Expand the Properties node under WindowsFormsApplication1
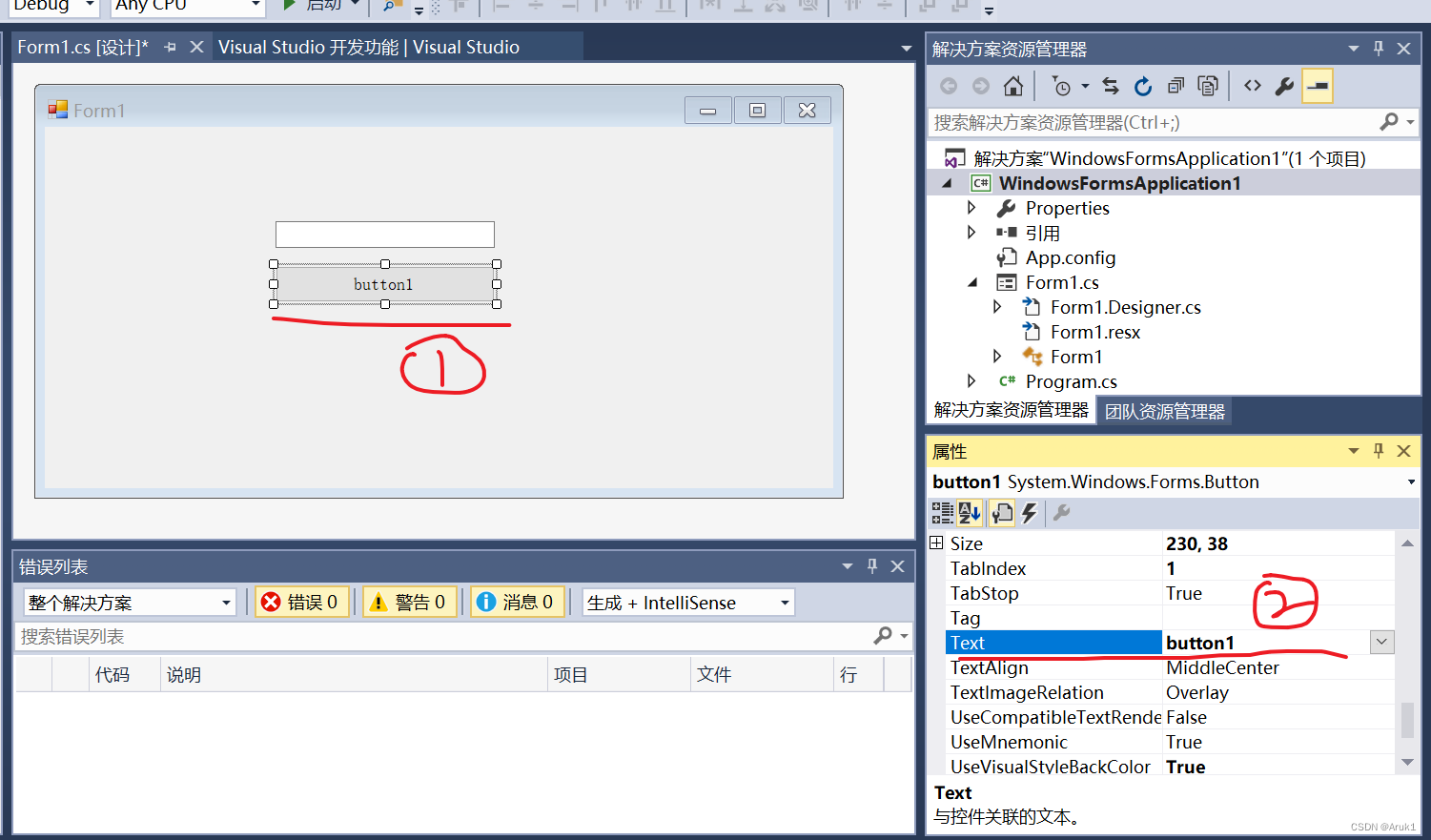 tap(971, 207)
